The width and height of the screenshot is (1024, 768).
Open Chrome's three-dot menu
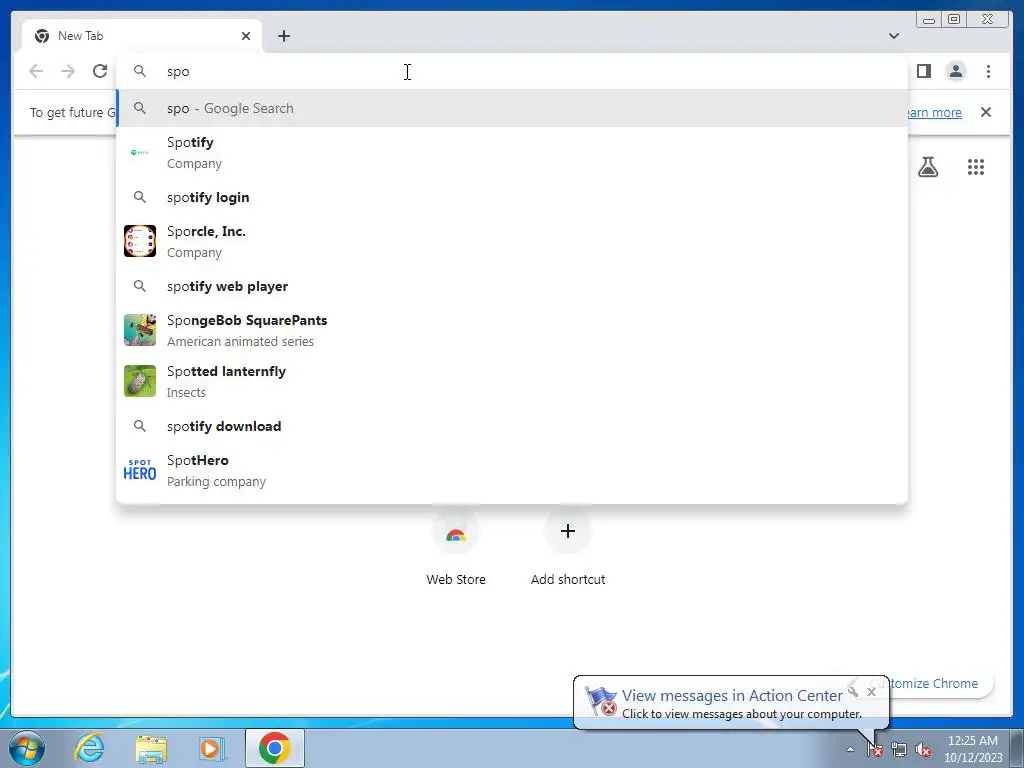[x=988, y=71]
